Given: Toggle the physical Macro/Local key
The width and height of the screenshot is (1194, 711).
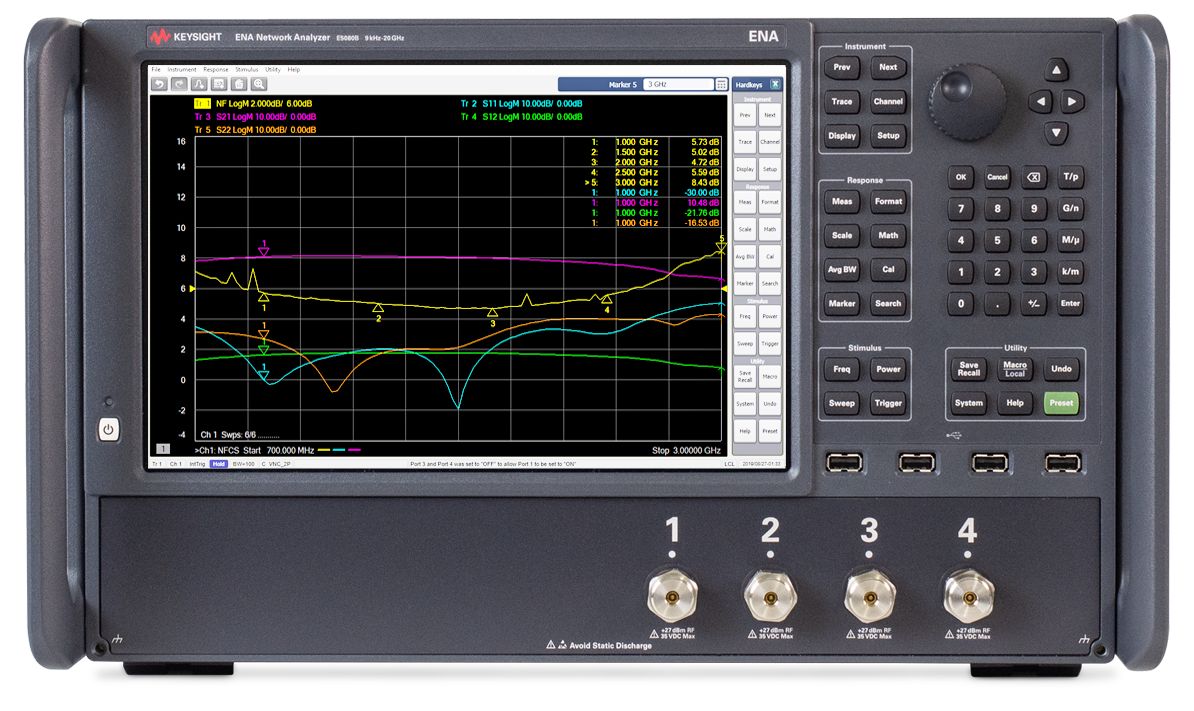Looking at the screenshot, I should coord(1015,369).
